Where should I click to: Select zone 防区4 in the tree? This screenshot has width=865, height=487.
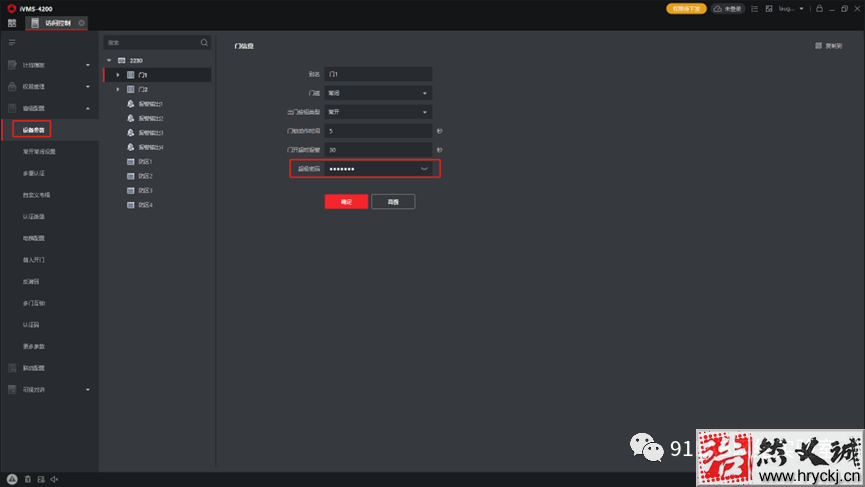tap(145, 205)
